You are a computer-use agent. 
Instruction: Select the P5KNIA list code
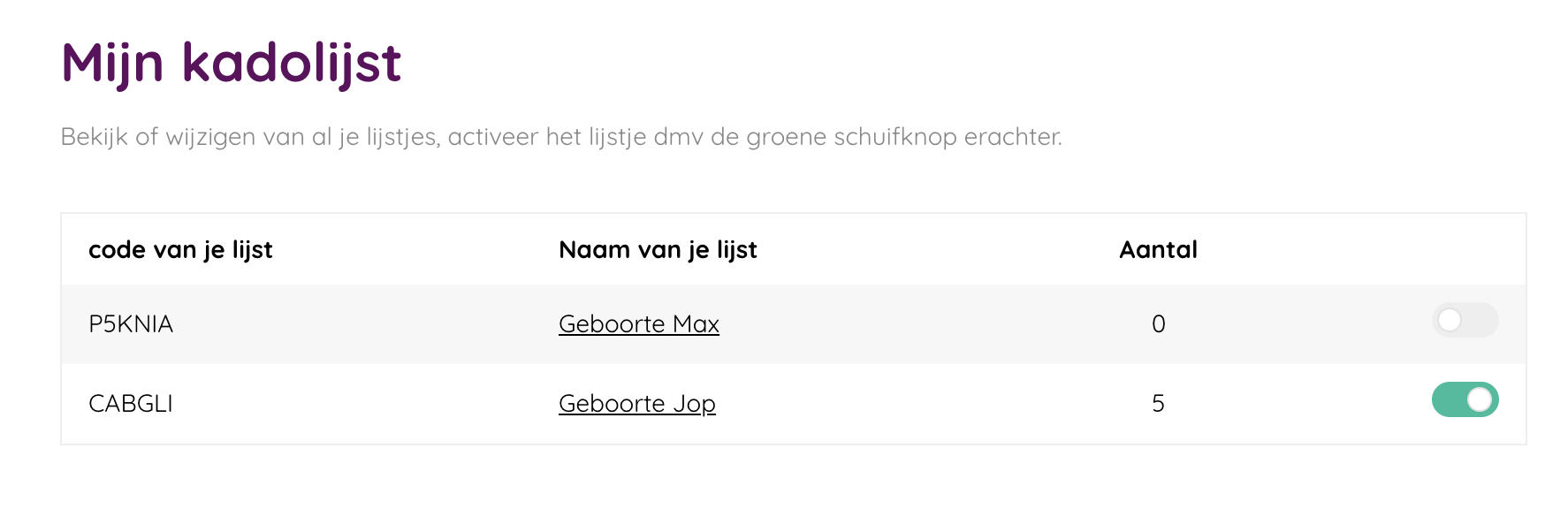131,324
